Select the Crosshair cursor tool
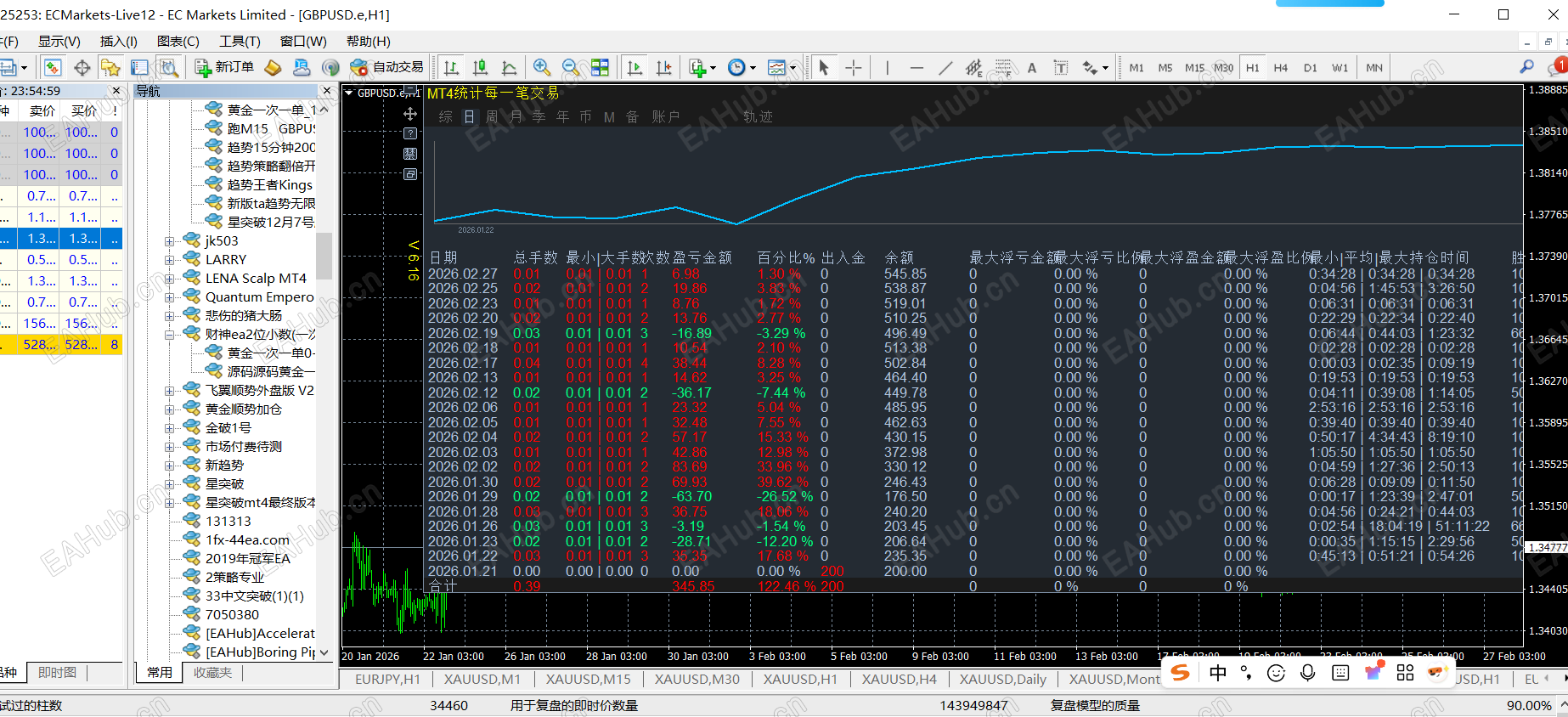 854,68
